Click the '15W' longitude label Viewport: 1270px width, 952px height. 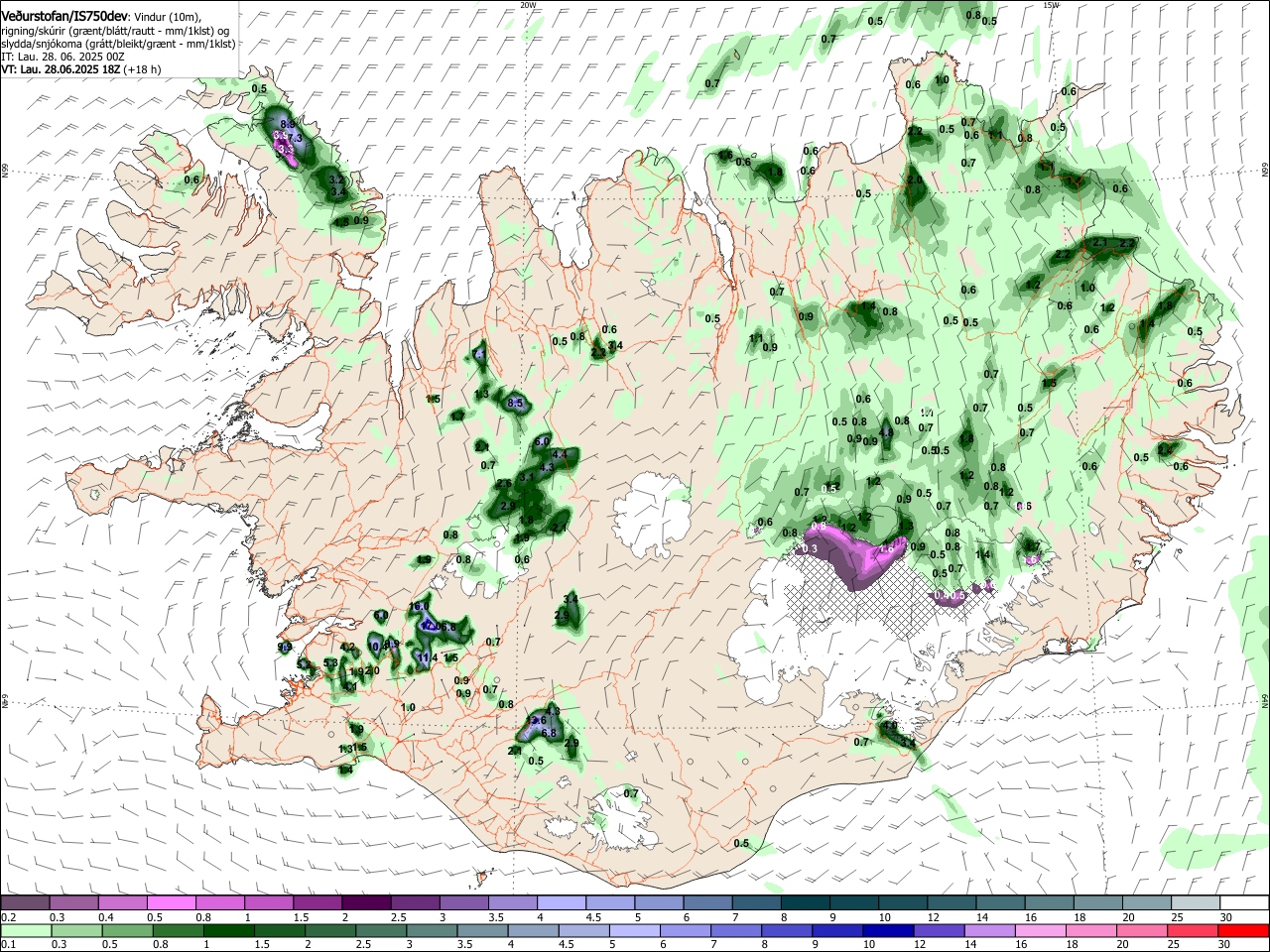(1051, 4)
